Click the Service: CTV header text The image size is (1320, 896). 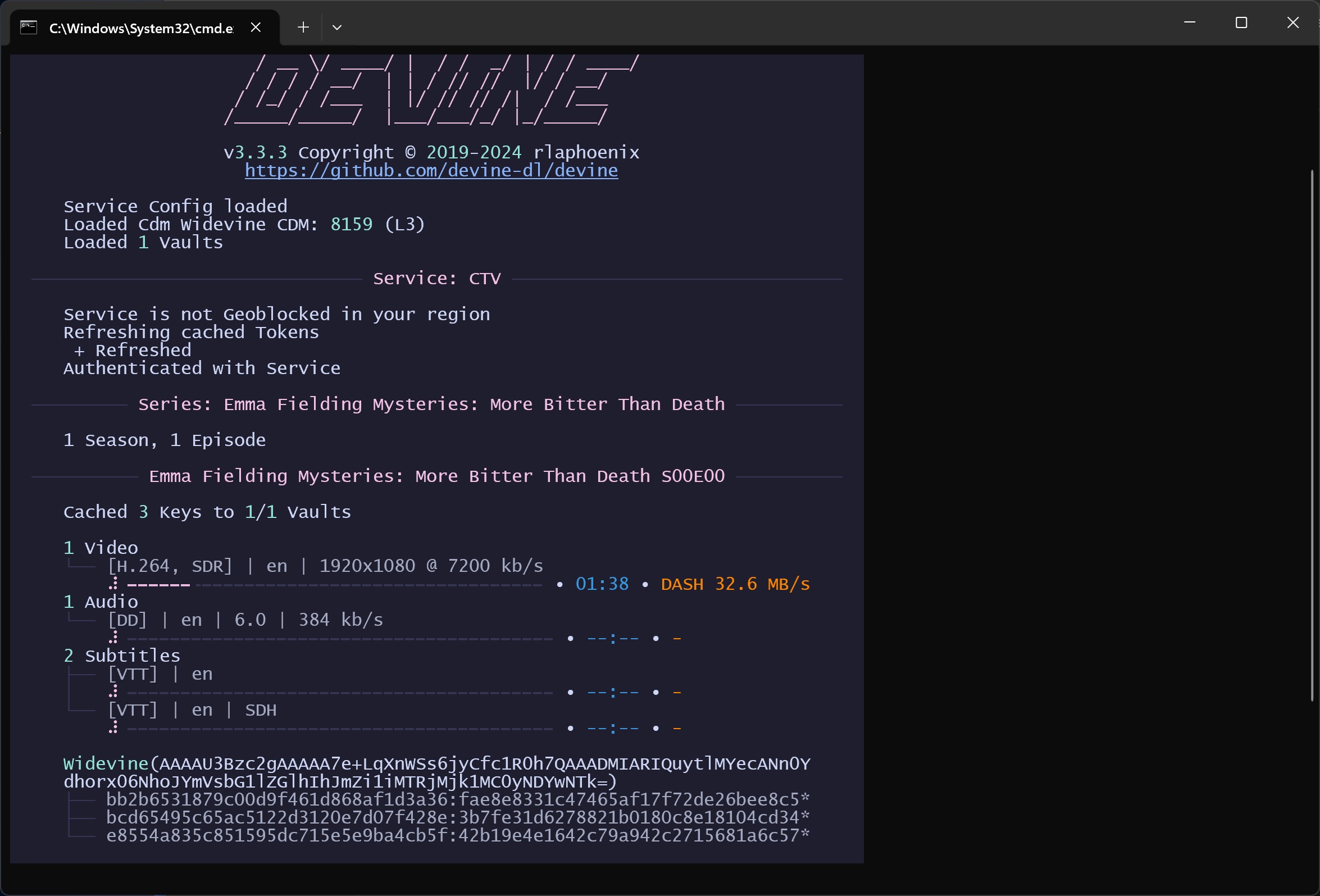pos(436,279)
